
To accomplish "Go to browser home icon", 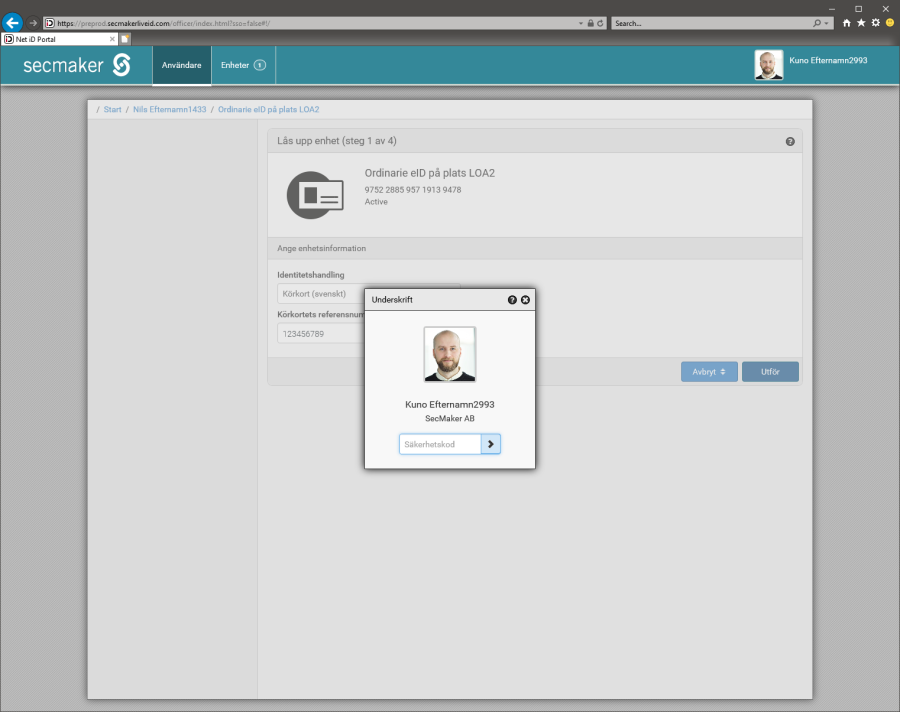I will tap(847, 23).
